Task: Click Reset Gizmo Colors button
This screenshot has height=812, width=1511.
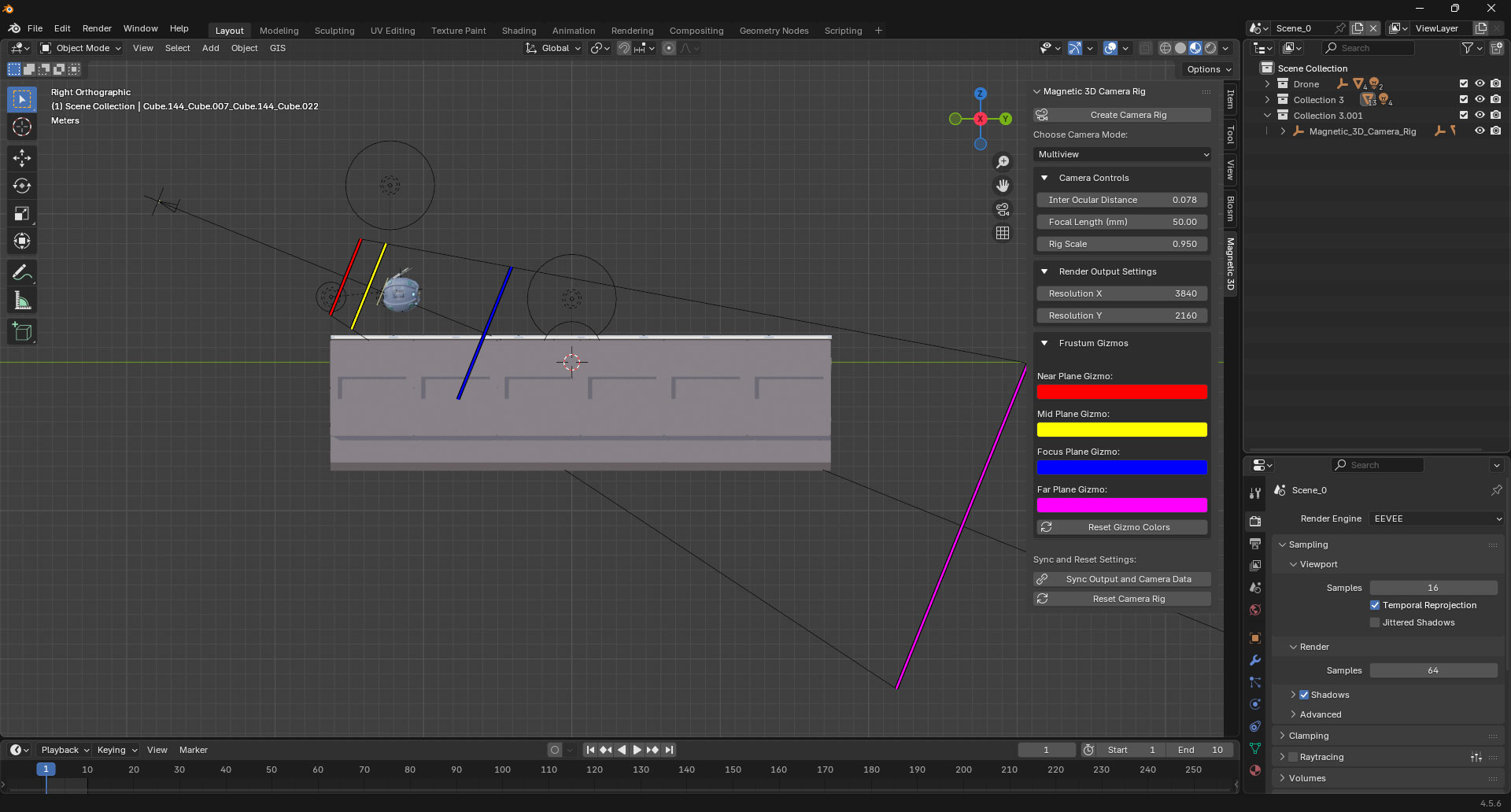Action: click(x=1122, y=527)
